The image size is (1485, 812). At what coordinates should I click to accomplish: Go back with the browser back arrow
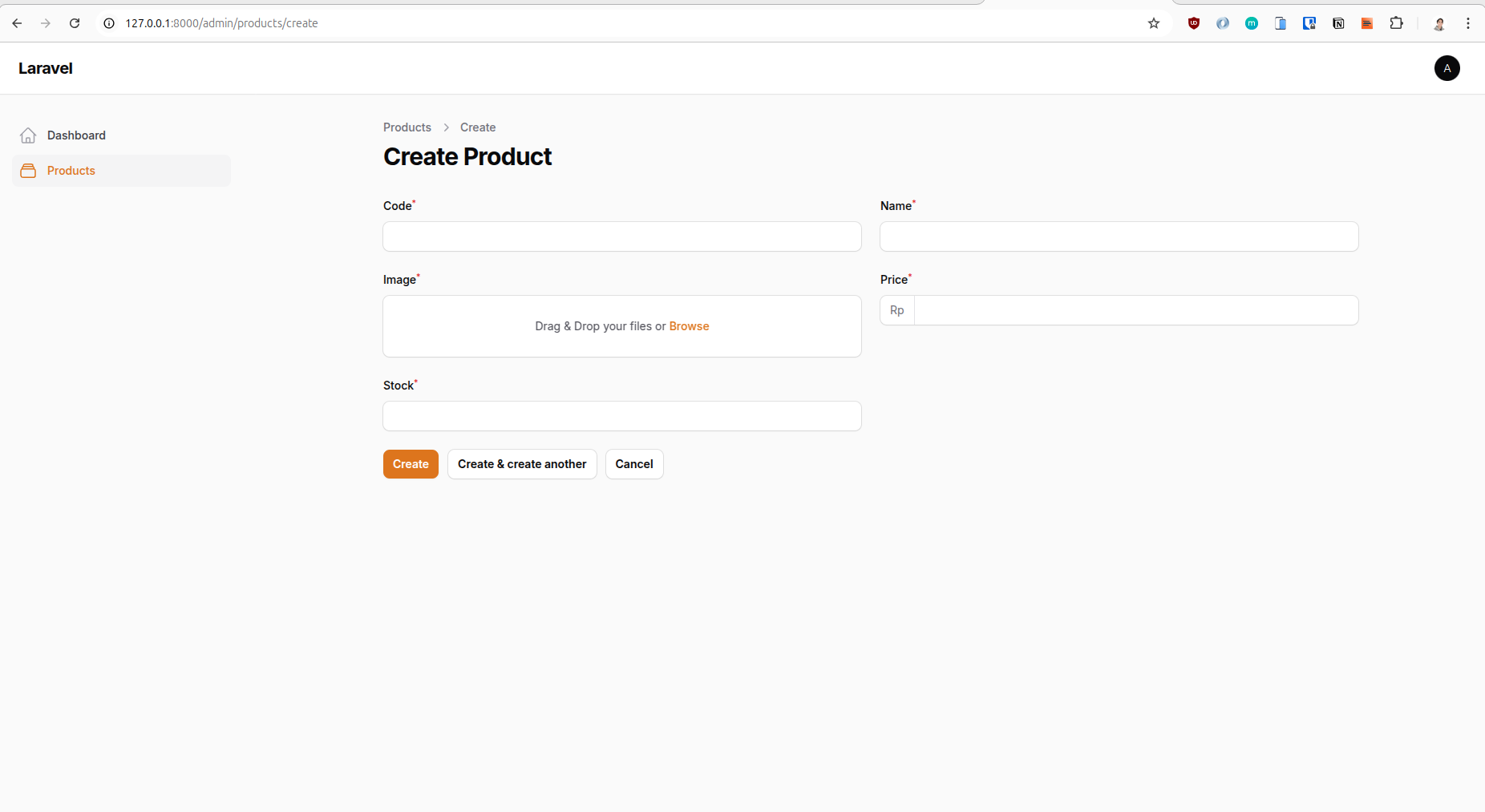pos(17,23)
